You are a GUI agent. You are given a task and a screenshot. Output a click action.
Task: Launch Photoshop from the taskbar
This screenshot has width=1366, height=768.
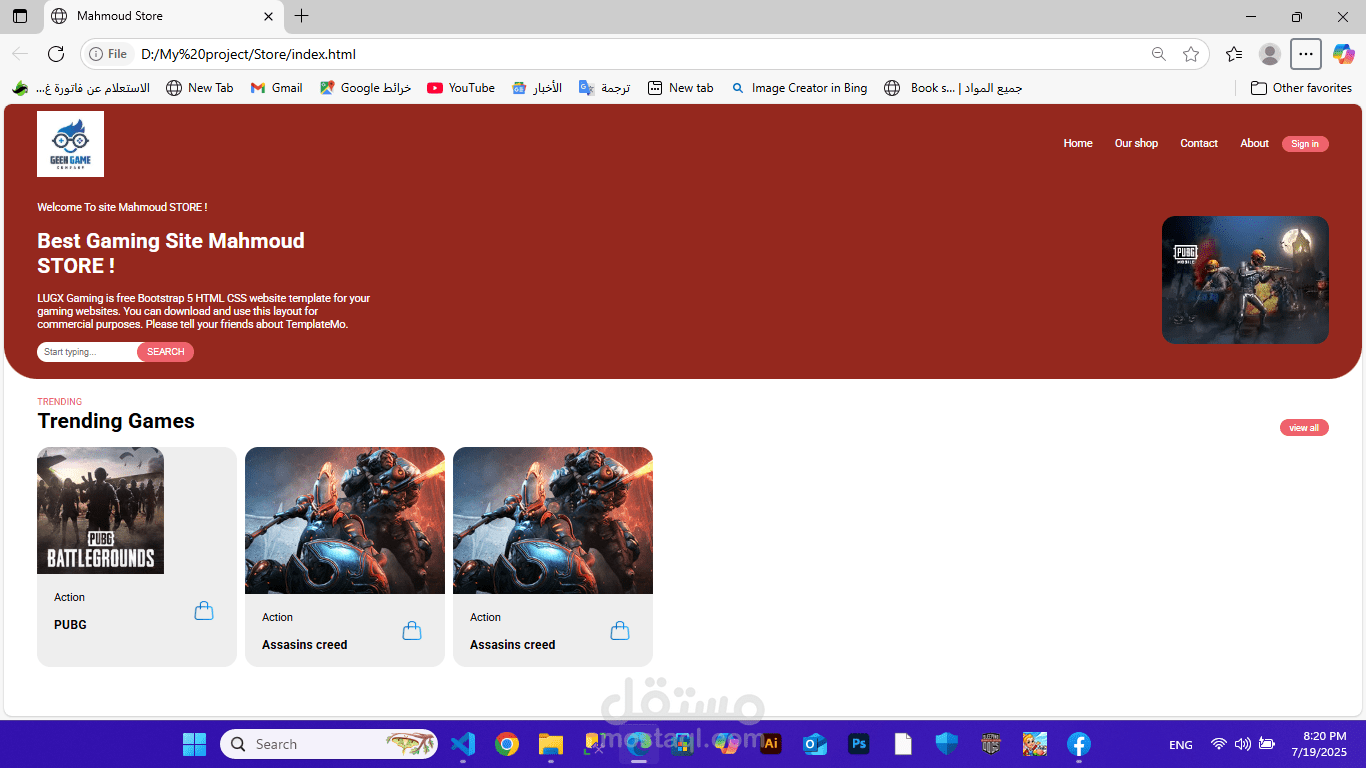coord(858,744)
